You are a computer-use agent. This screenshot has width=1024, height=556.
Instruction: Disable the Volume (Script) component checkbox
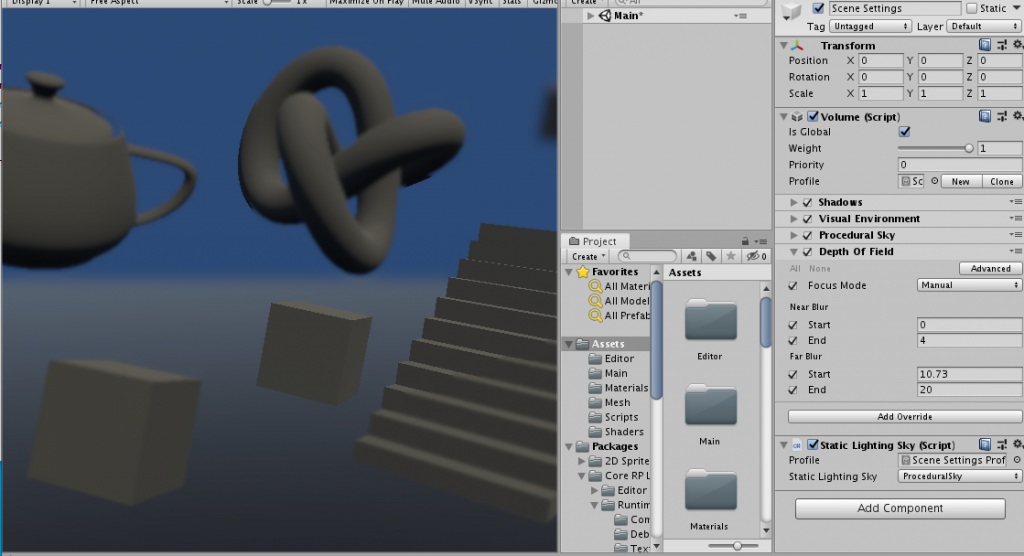pyautogui.click(x=813, y=116)
